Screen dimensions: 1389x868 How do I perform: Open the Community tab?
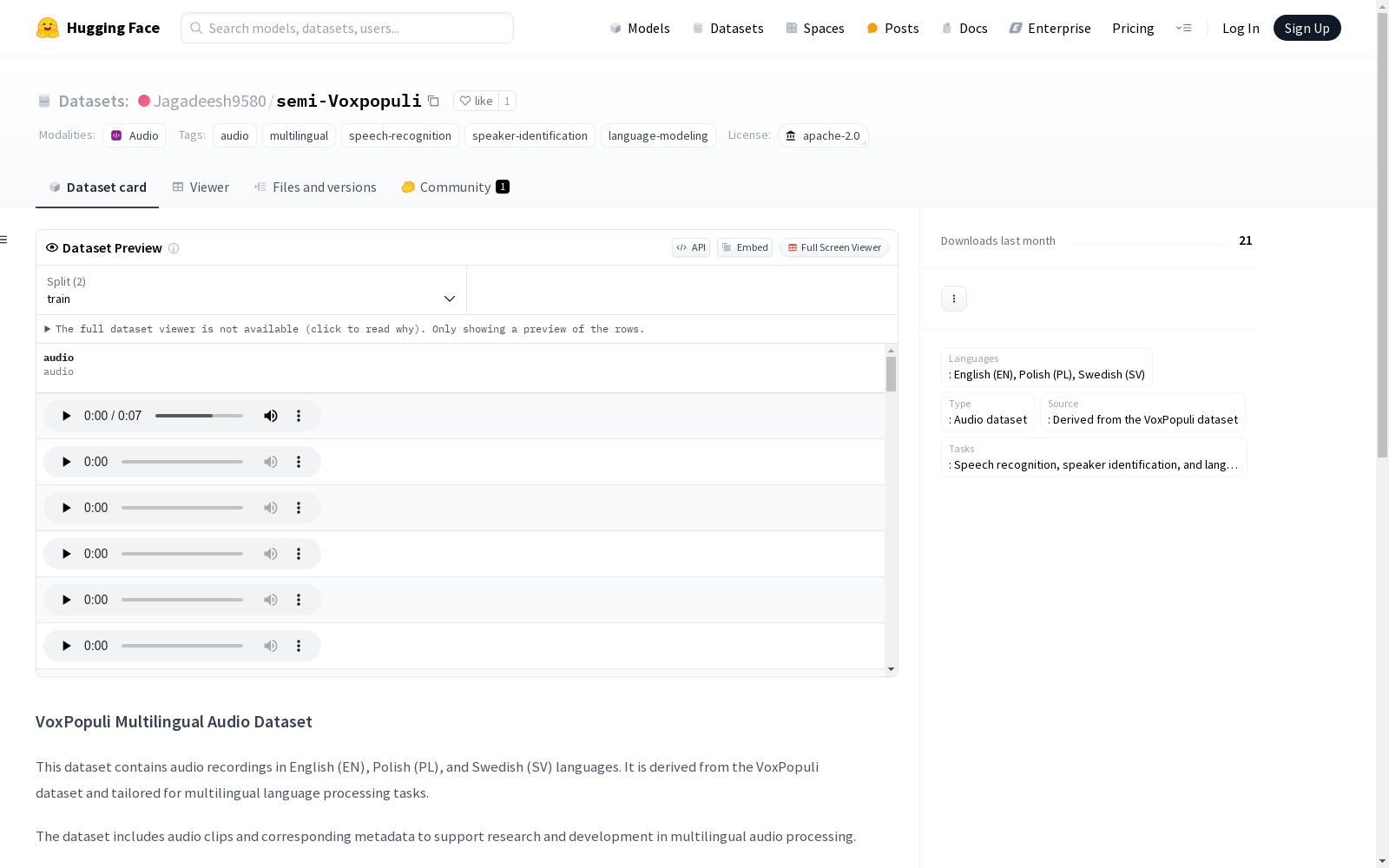[455, 187]
